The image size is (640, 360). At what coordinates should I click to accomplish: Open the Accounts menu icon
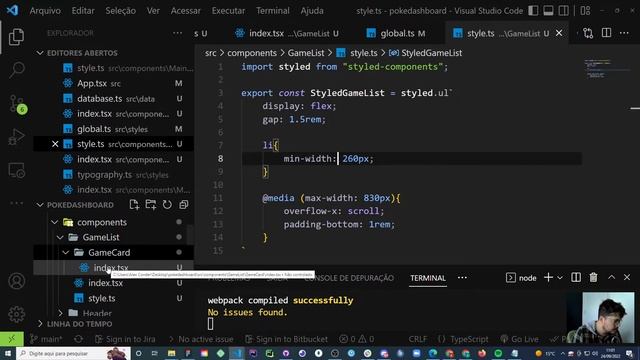(x=16, y=281)
